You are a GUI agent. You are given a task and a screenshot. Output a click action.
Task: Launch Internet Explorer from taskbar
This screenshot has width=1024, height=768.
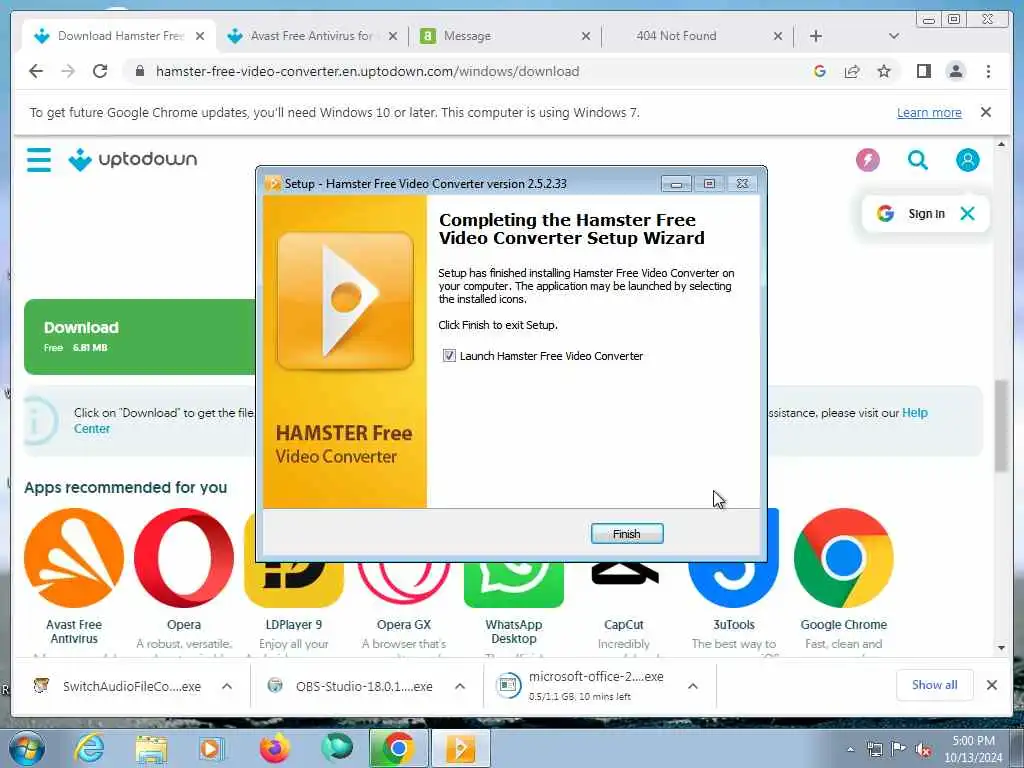(89, 748)
